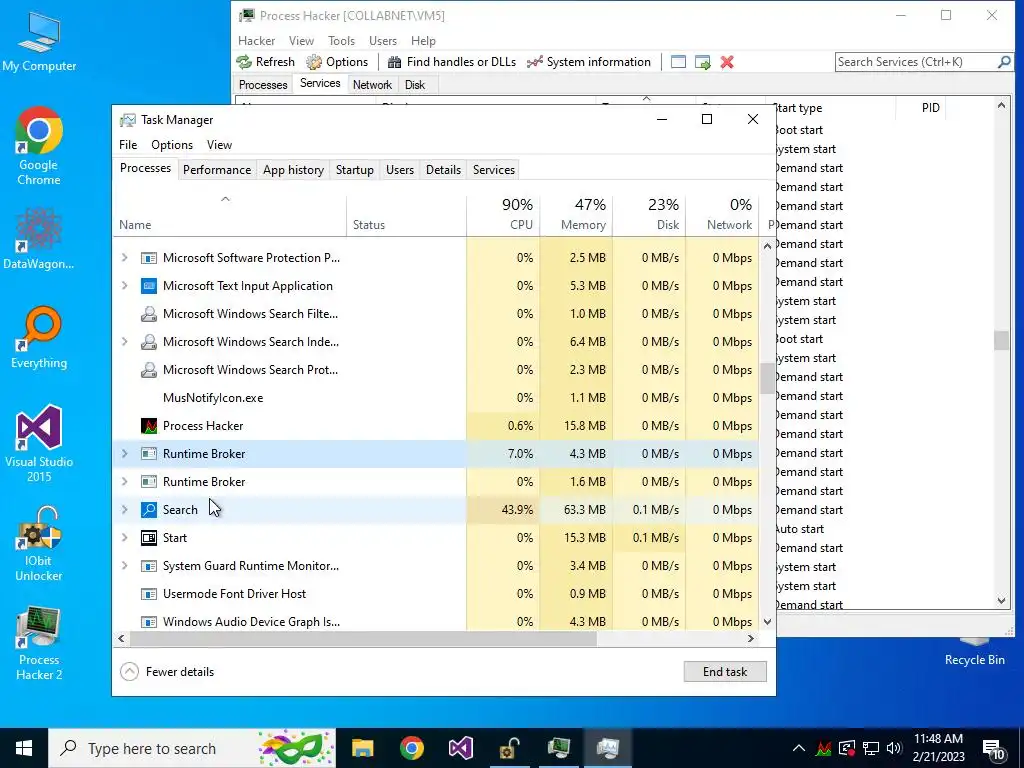
Task: Sort by Disk column header
Action: tap(650, 215)
